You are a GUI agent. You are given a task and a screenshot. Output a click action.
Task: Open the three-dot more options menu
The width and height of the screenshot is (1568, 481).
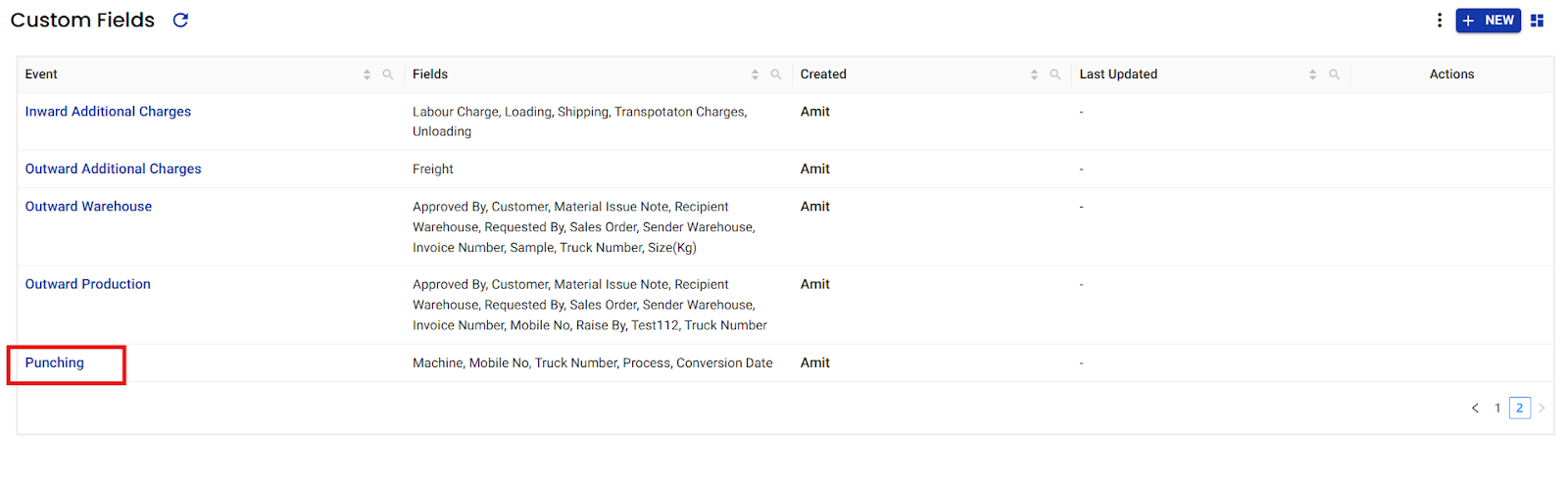coord(1439,21)
